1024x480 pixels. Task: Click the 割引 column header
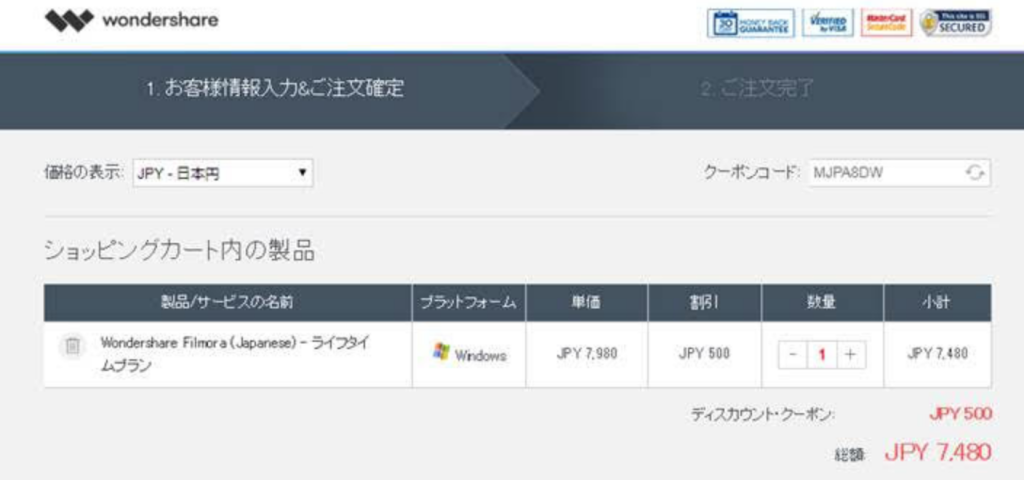704,302
